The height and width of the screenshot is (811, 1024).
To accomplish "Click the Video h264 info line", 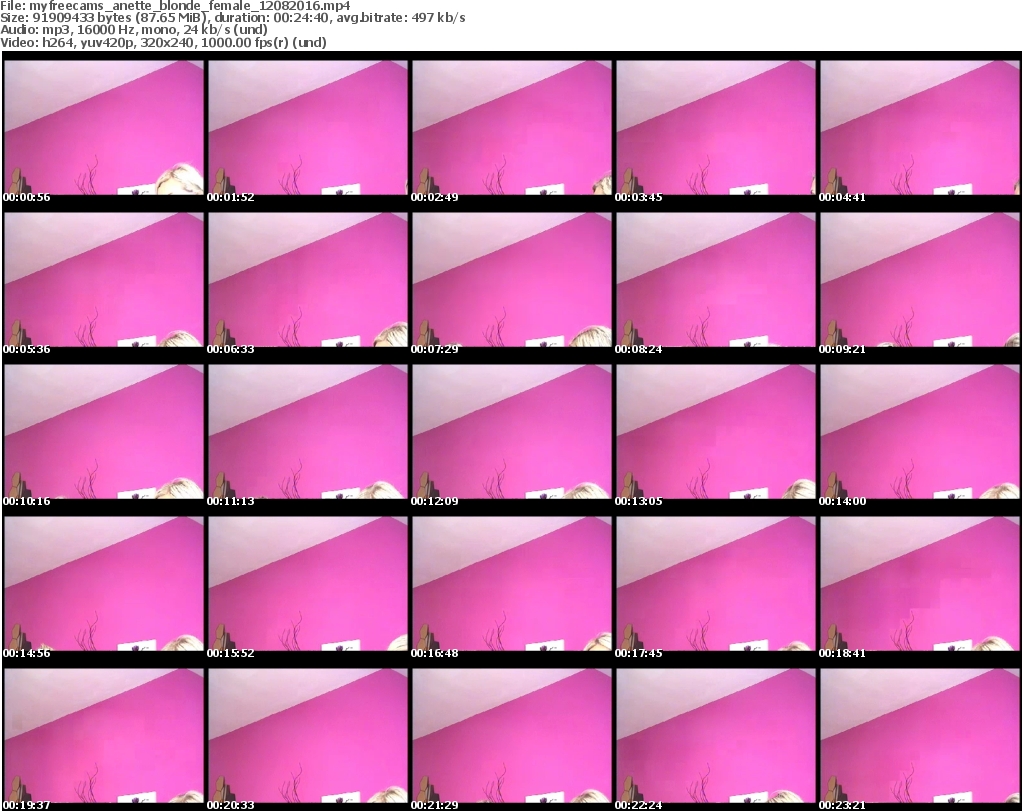I will [163, 42].
